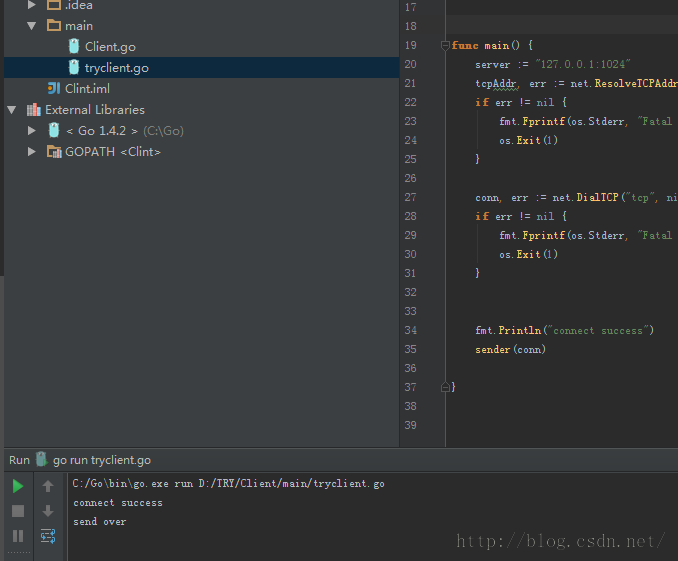Screen dimensions: 678x561
Task: Click the GOPATH folder icon
Action: point(54,152)
